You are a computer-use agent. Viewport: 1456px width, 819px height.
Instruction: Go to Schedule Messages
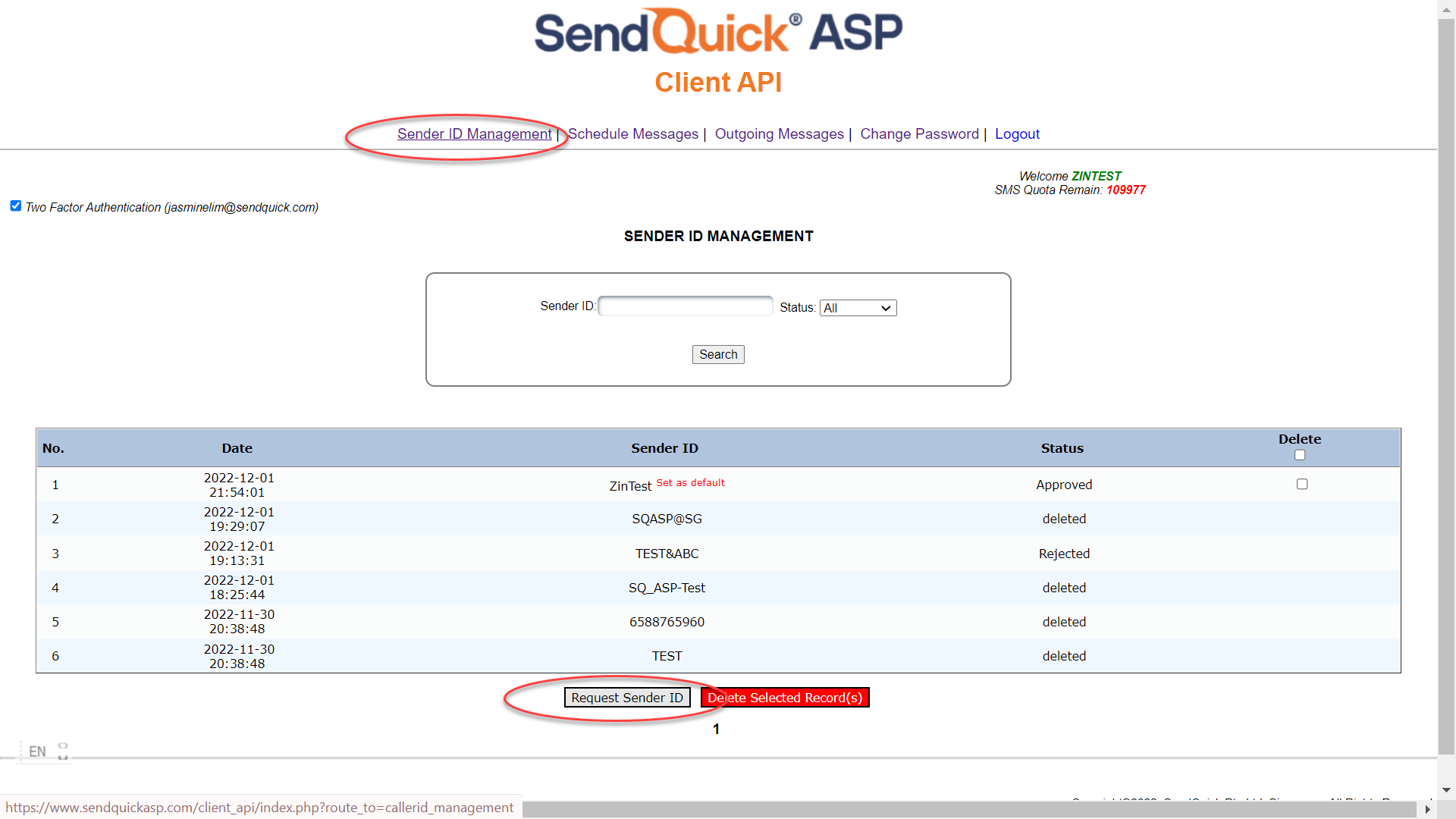633,134
